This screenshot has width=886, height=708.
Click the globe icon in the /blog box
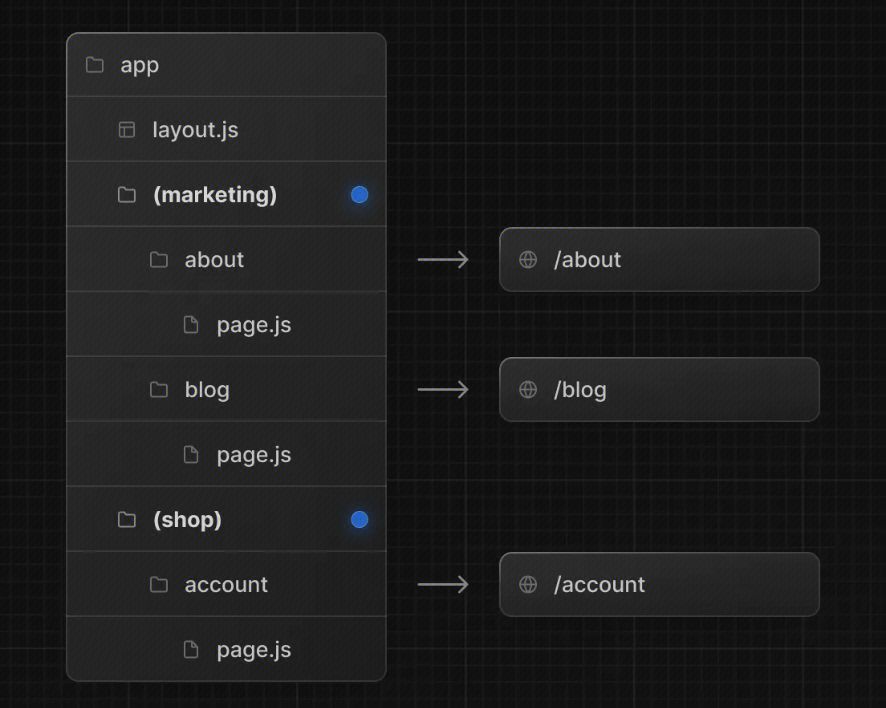tap(528, 390)
